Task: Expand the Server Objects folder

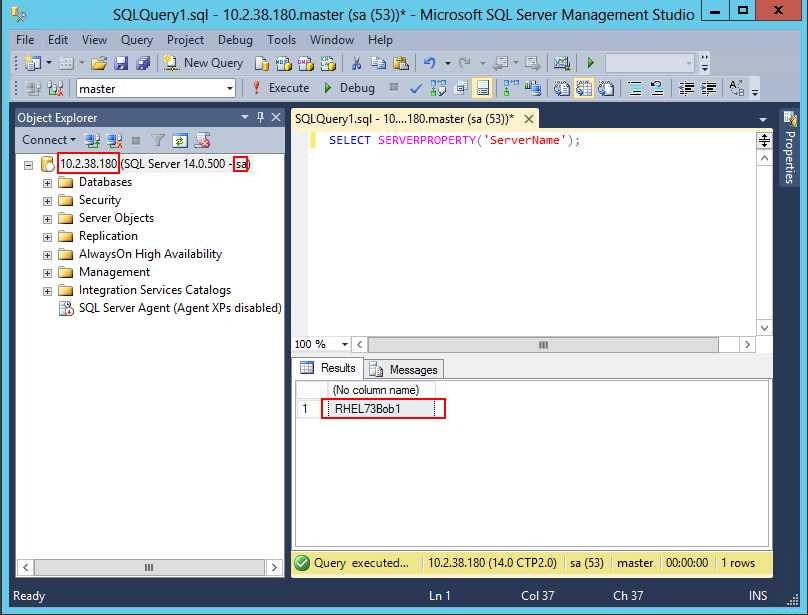Action: click(x=47, y=219)
